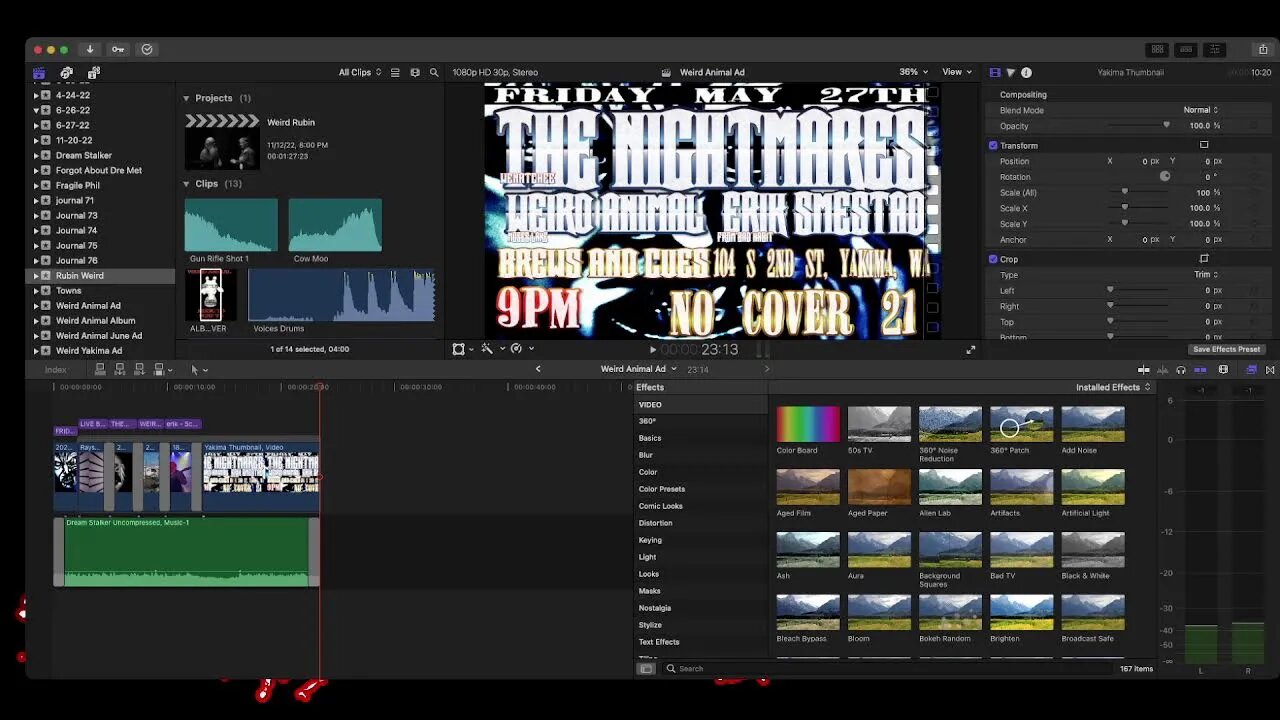1280x720 pixels.
Task: Open the viewer View dropdown
Action: click(957, 72)
